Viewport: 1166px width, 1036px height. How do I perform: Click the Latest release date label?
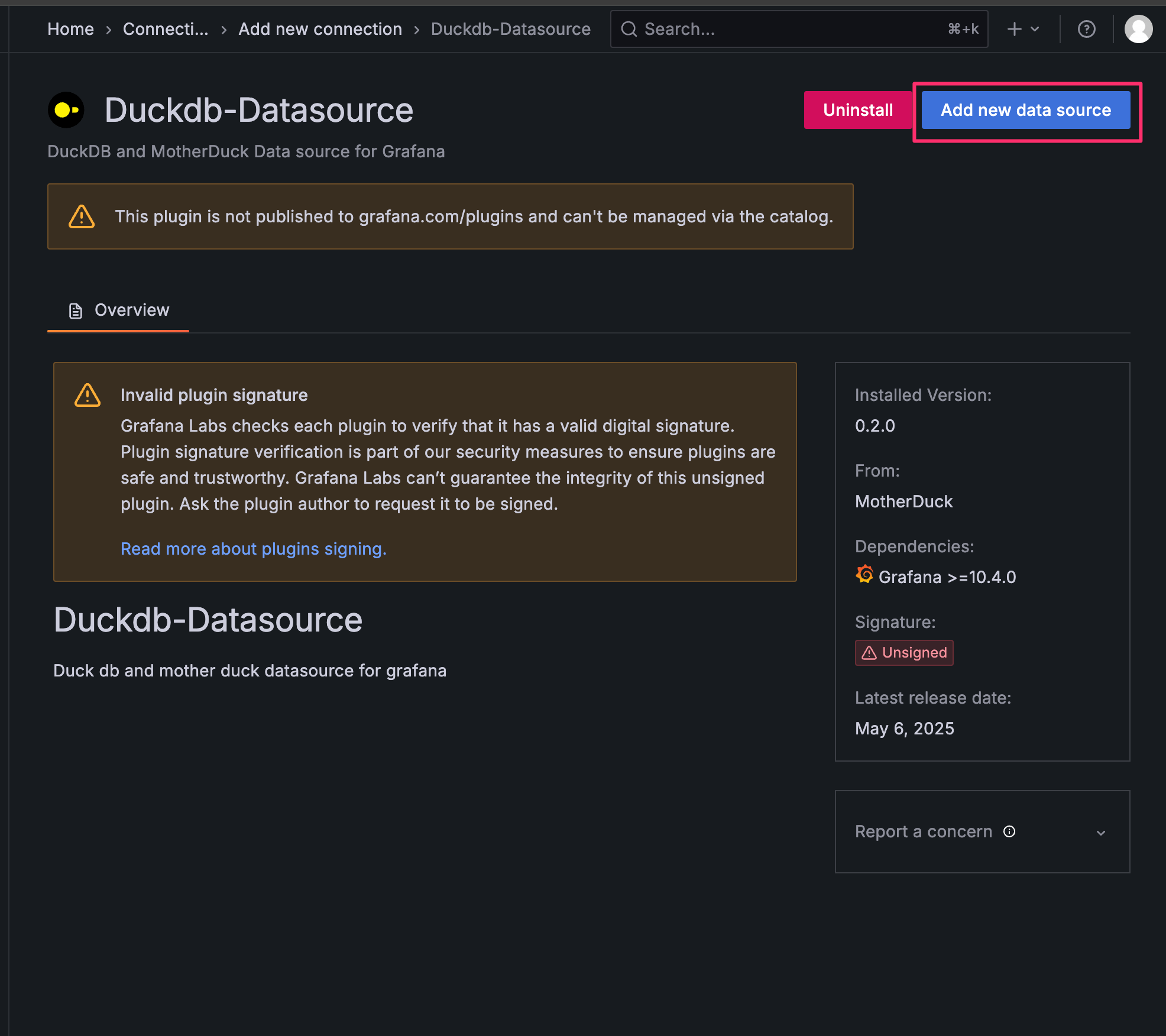(933, 698)
